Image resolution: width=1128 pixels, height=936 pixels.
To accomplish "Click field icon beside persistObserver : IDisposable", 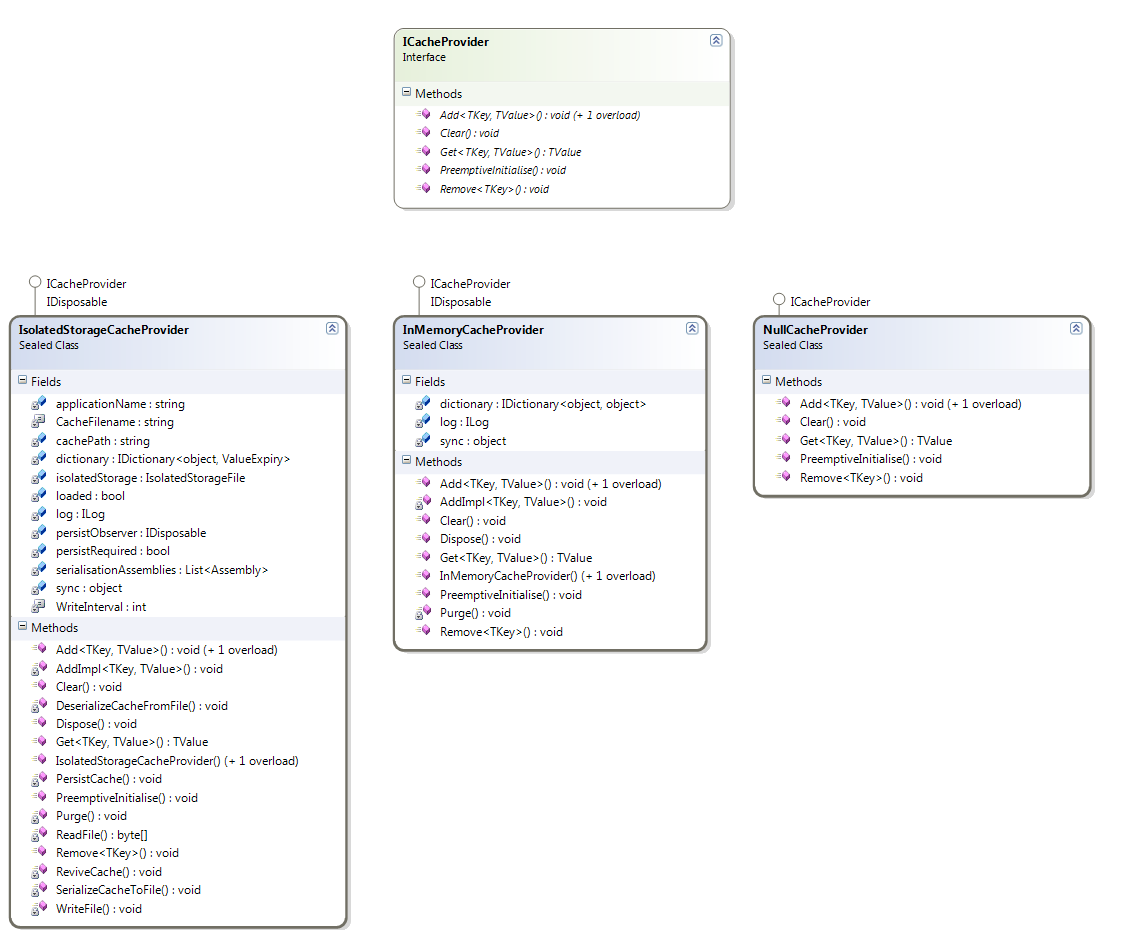I will [x=39, y=532].
